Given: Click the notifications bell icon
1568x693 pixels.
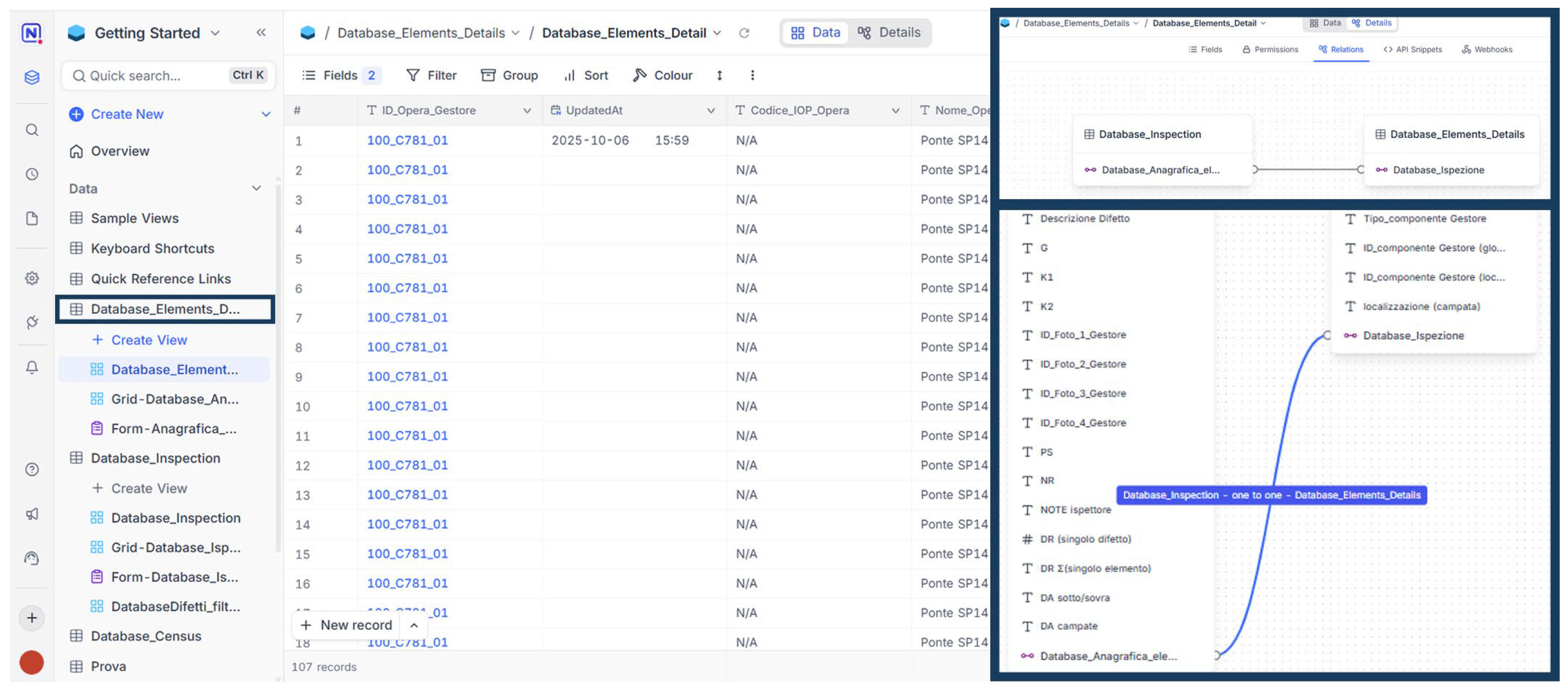Looking at the screenshot, I should pyautogui.click(x=32, y=367).
